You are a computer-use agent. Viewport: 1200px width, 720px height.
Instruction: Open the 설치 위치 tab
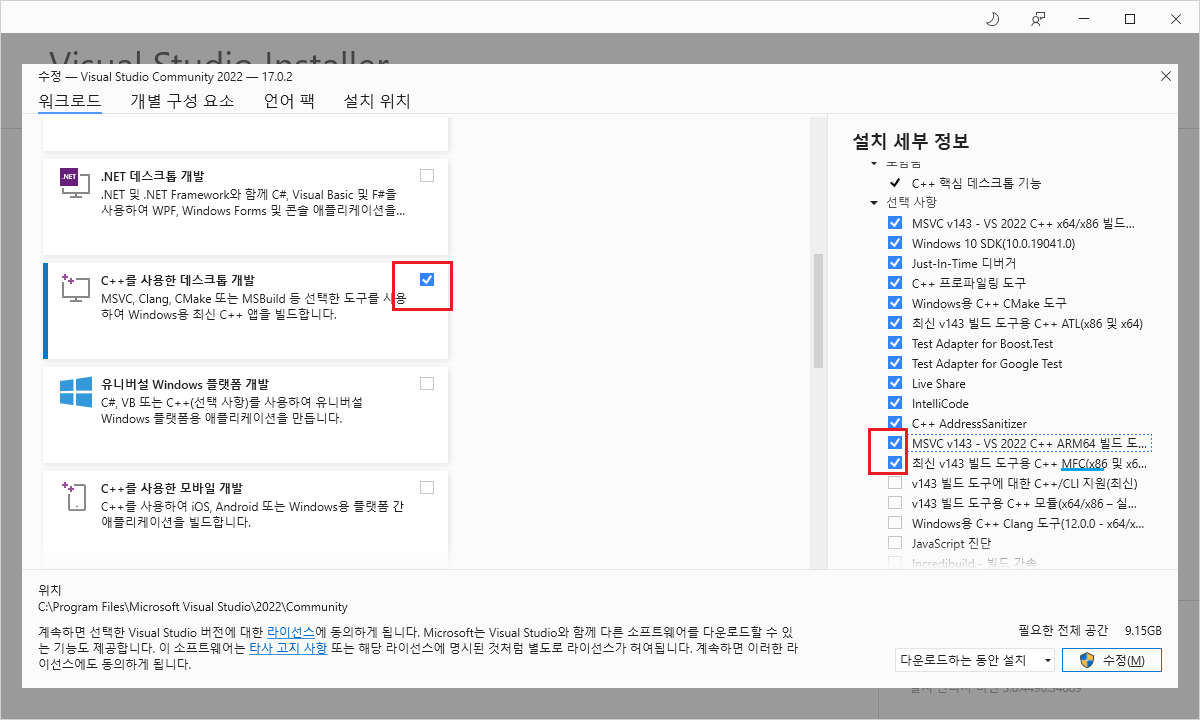tap(377, 101)
